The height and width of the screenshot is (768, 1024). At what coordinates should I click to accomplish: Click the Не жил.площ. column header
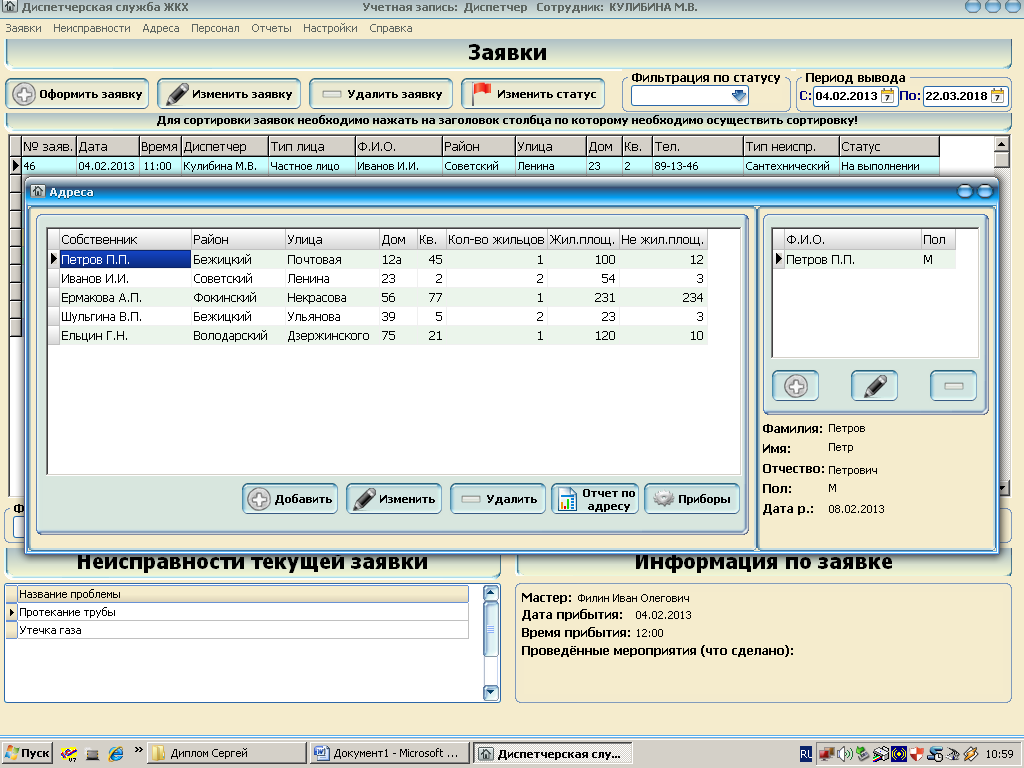pyautogui.click(x=663, y=240)
